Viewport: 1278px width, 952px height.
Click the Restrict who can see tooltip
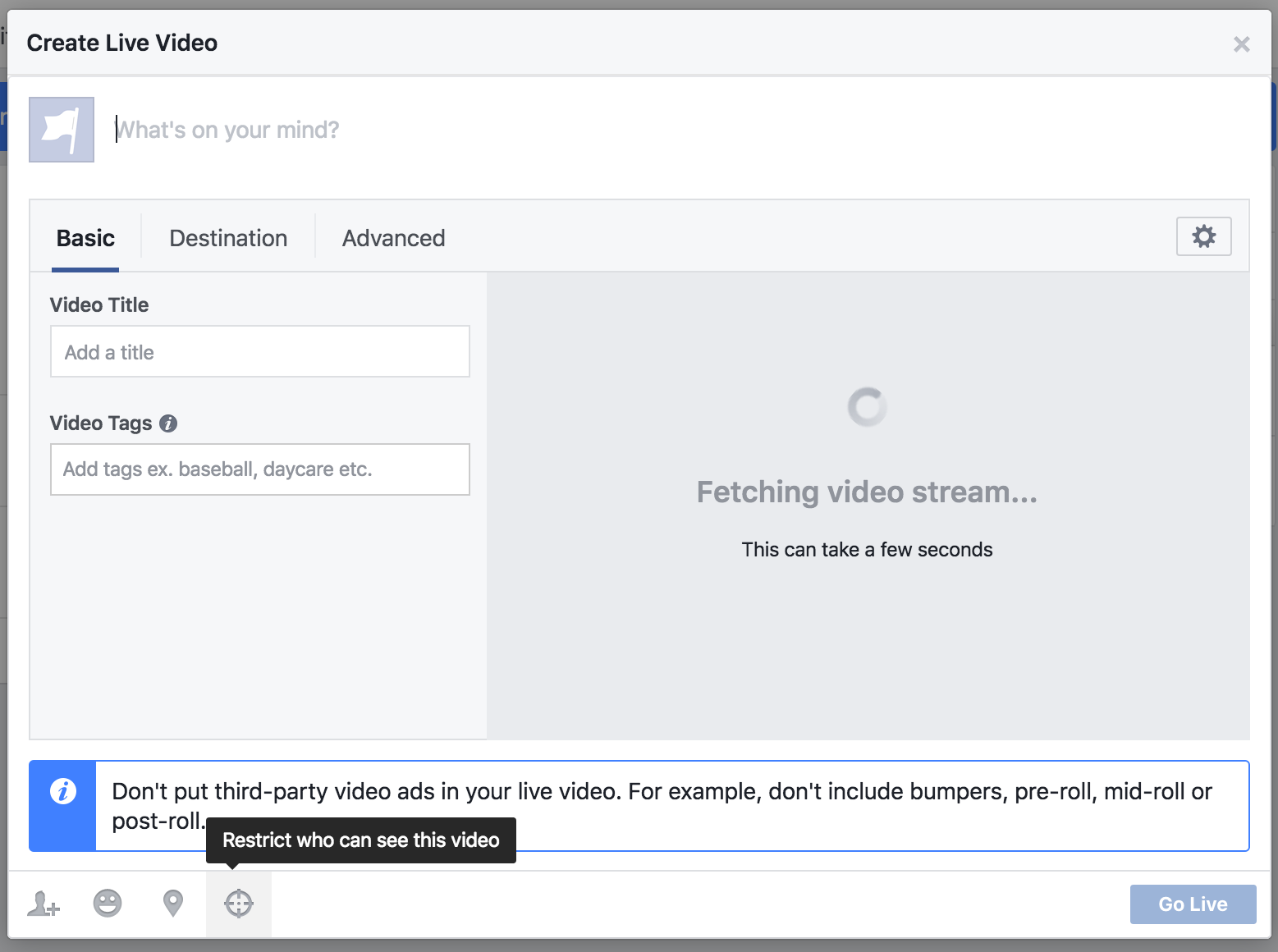360,840
